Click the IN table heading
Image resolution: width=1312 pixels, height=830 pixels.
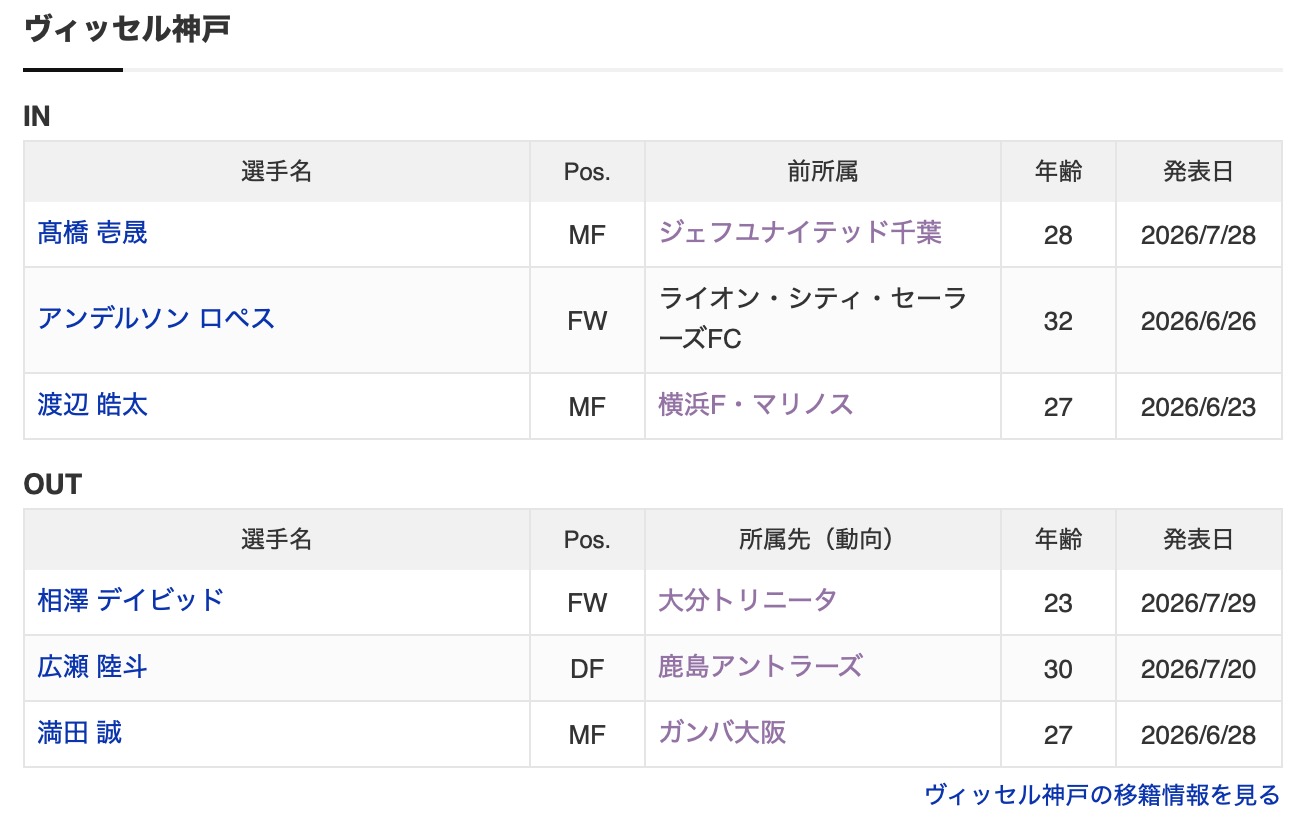[x=37, y=116]
